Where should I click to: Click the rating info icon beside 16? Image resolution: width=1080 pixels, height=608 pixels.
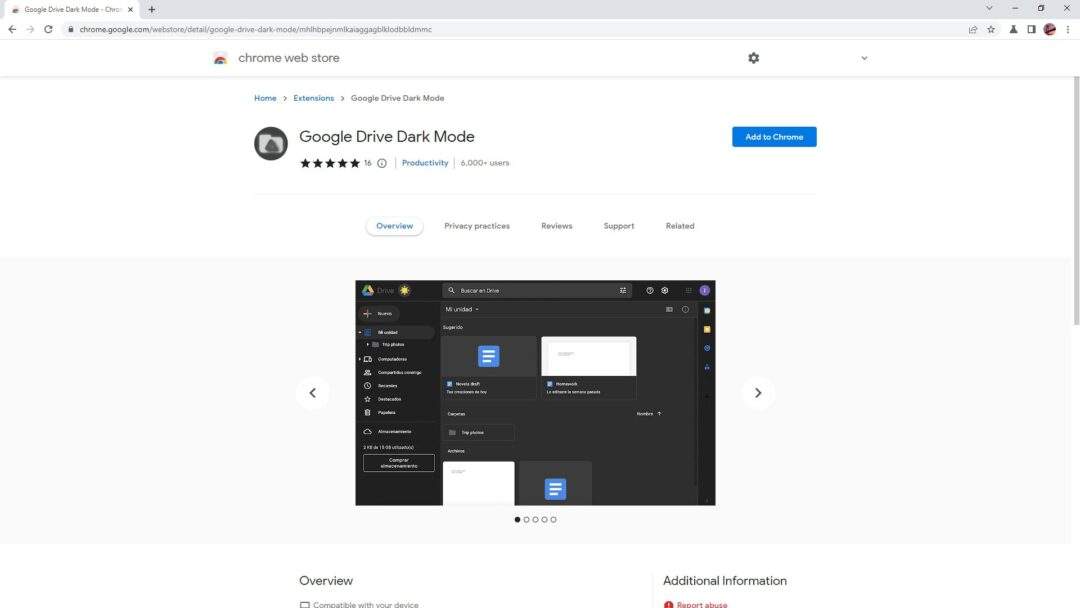tap(382, 163)
